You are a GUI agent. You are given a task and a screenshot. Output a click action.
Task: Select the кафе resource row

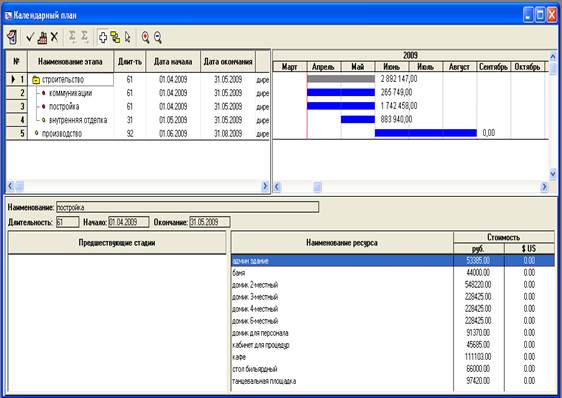(393, 357)
